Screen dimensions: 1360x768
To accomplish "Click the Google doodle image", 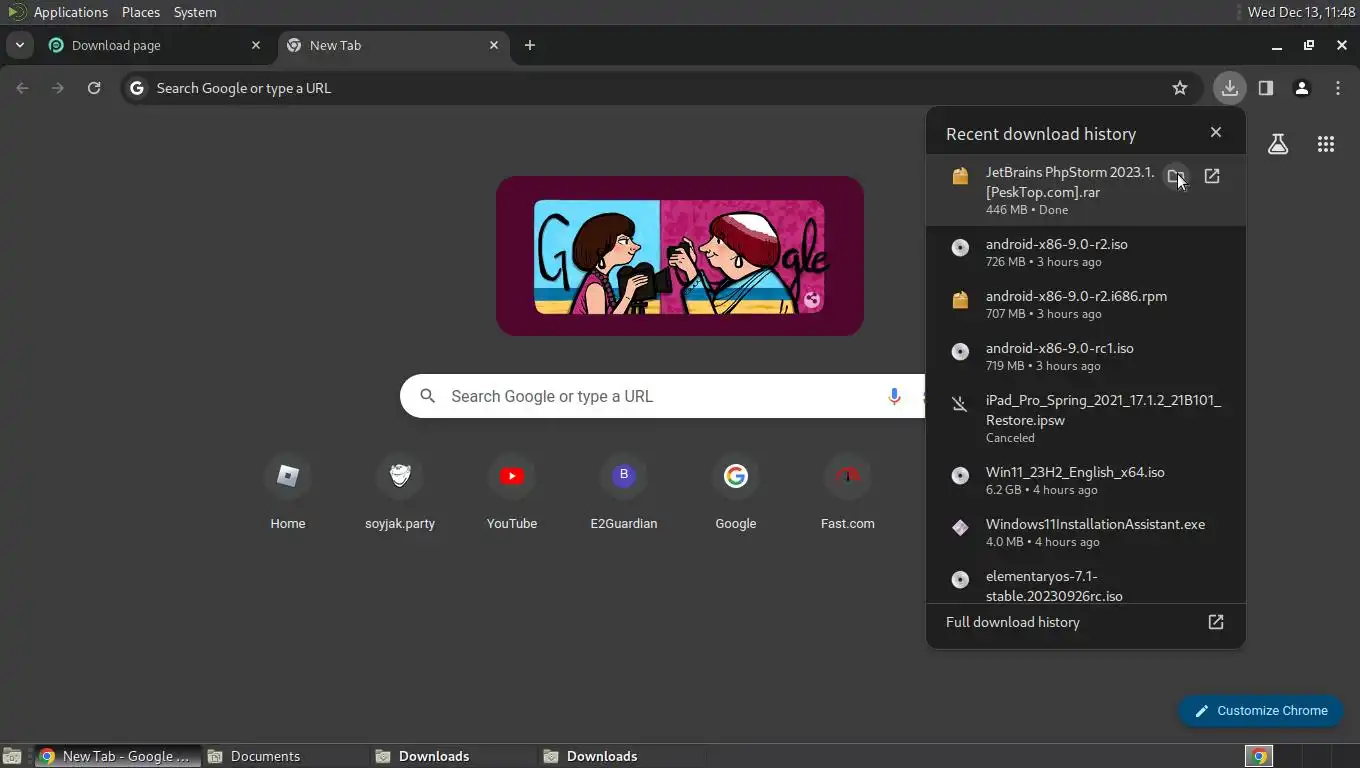I will pos(680,256).
